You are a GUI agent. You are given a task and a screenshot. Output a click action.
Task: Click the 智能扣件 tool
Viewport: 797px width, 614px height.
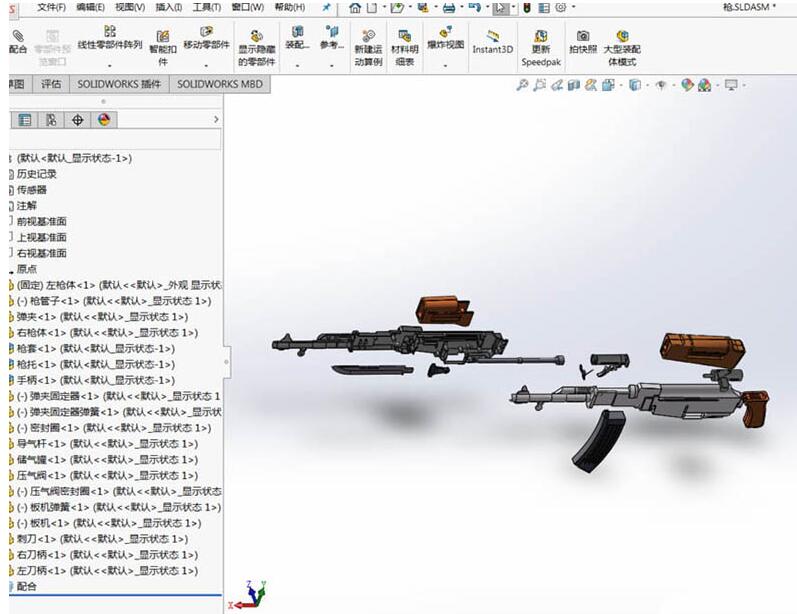(x=163, y=48)
